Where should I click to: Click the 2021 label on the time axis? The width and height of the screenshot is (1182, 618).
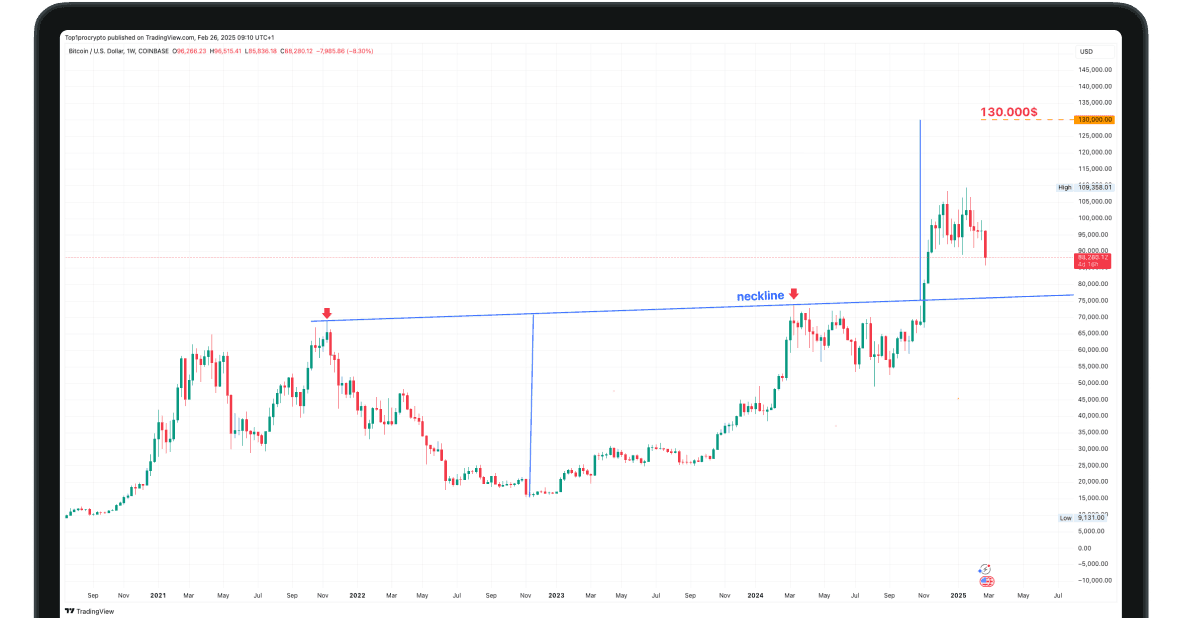click(158, 595)
